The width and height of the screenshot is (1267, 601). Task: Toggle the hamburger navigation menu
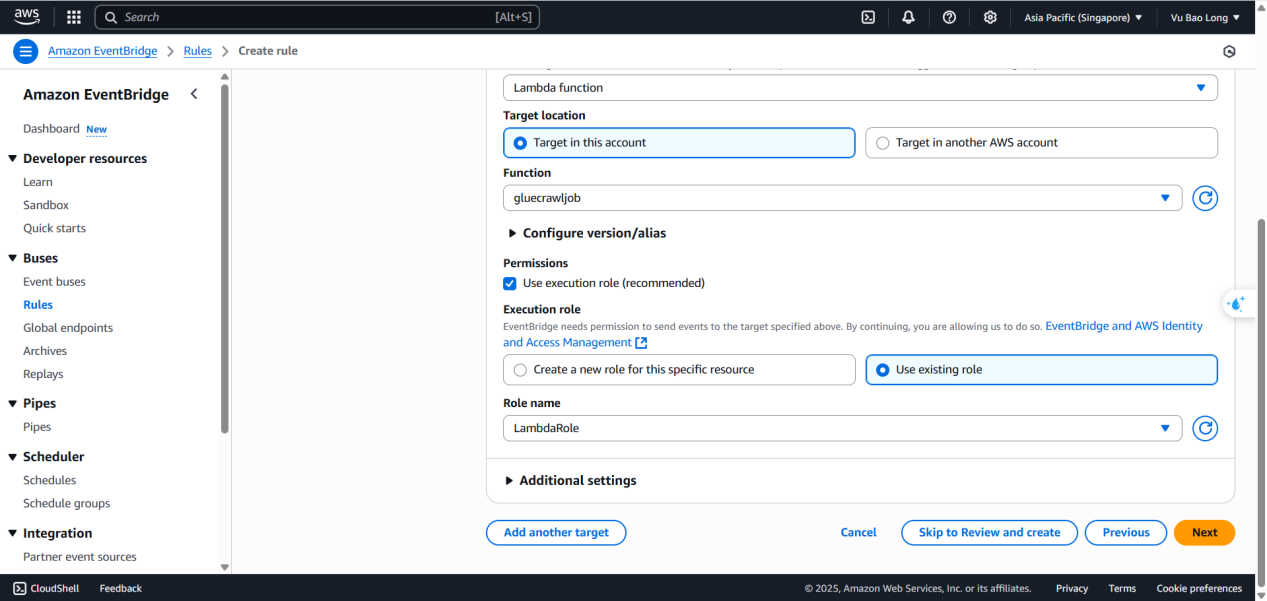tap(26, 51)
